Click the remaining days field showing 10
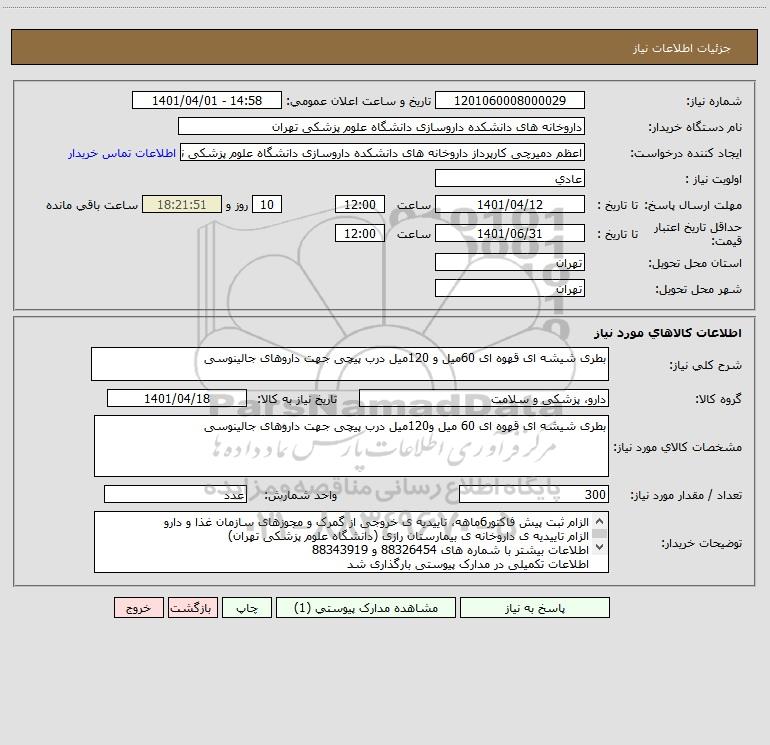The width and height of the screenshot is (770, 745). (267, 204)
